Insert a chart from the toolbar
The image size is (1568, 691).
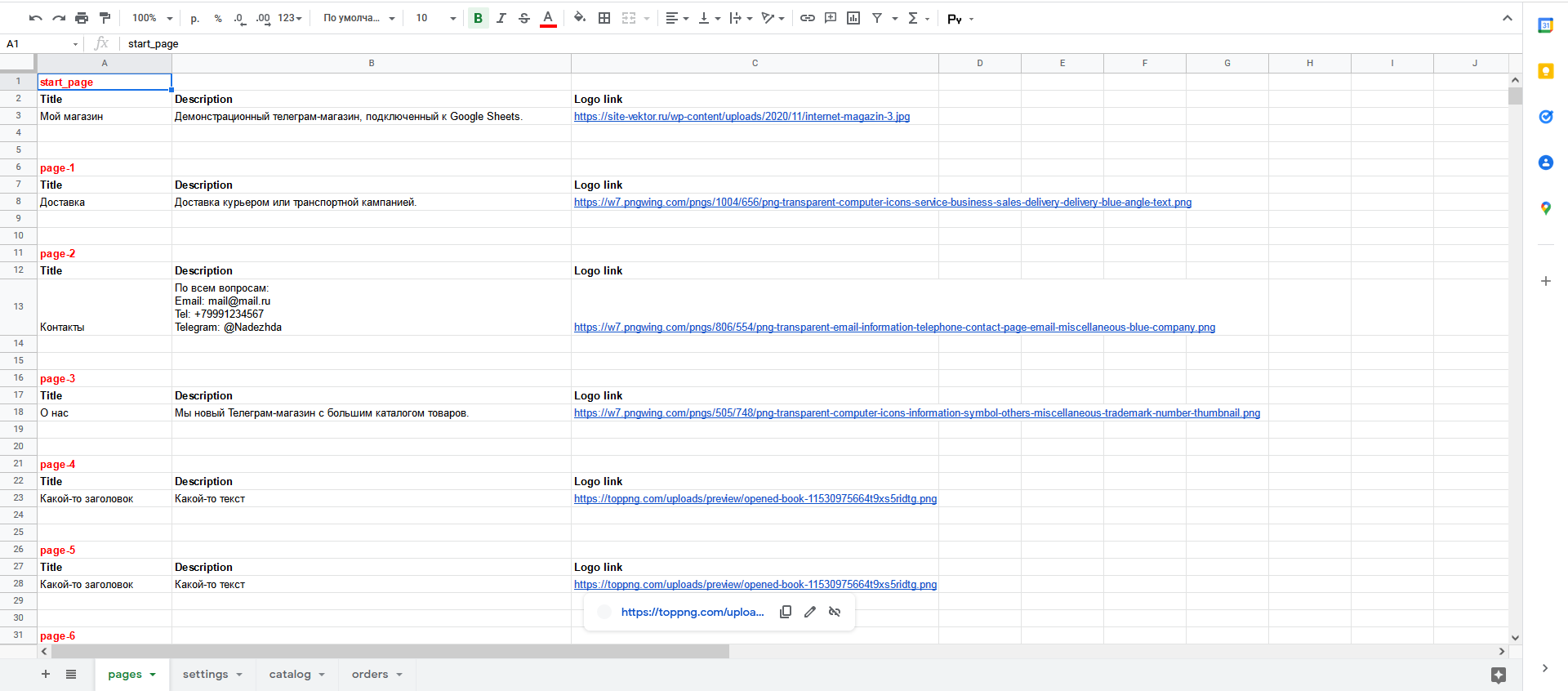pyautogui.click(x=853, y=18)
